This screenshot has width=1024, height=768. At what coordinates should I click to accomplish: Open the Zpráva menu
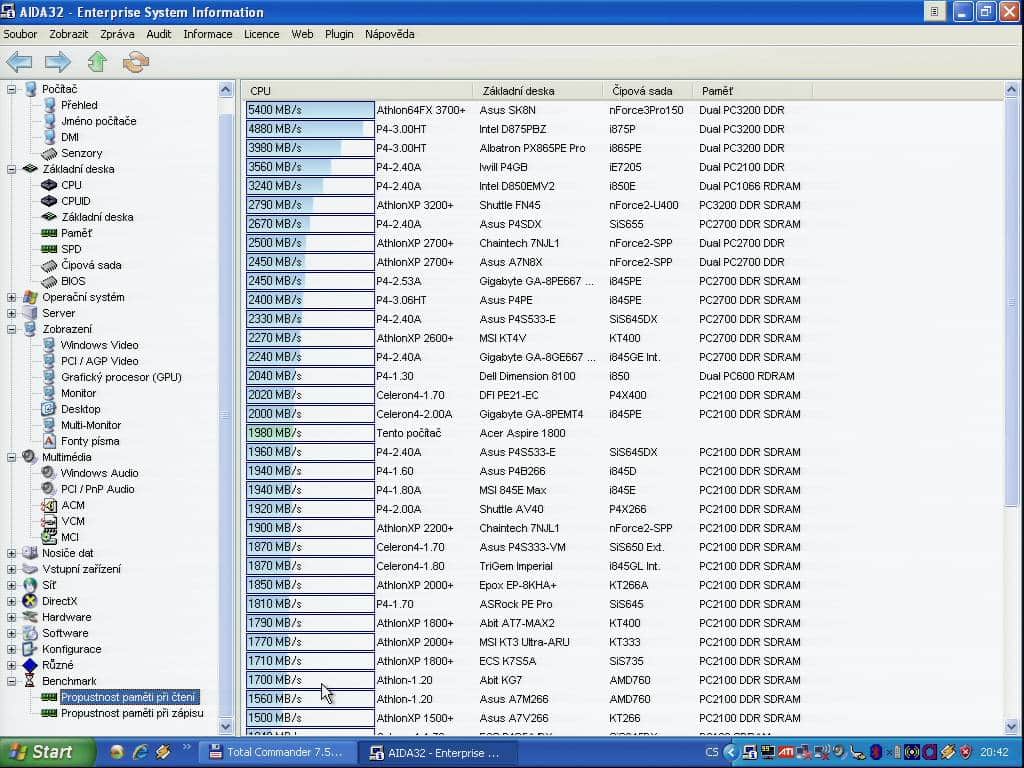coord(118,34)
